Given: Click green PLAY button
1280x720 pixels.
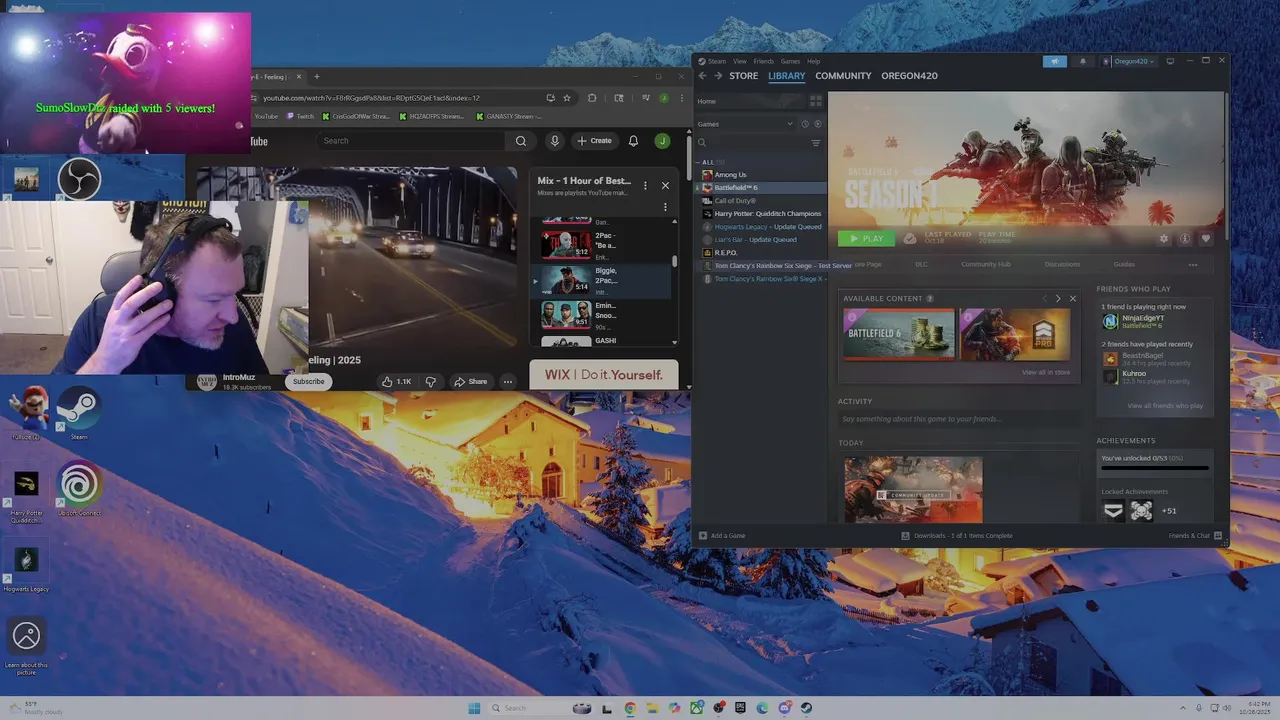Looking at the screenshot, I should [866, 239].
